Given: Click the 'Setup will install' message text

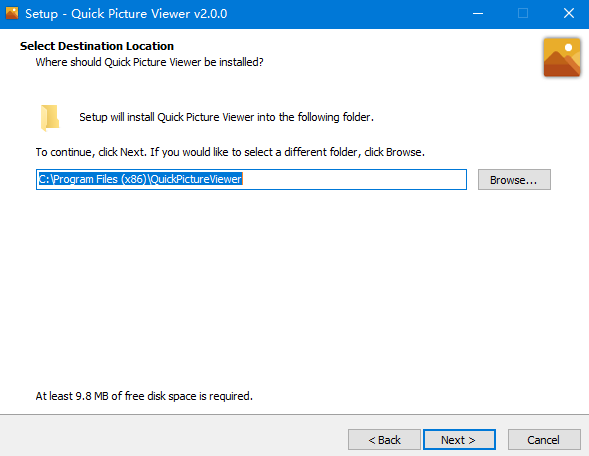Looking at the screenshot, I should pos(226,117).
